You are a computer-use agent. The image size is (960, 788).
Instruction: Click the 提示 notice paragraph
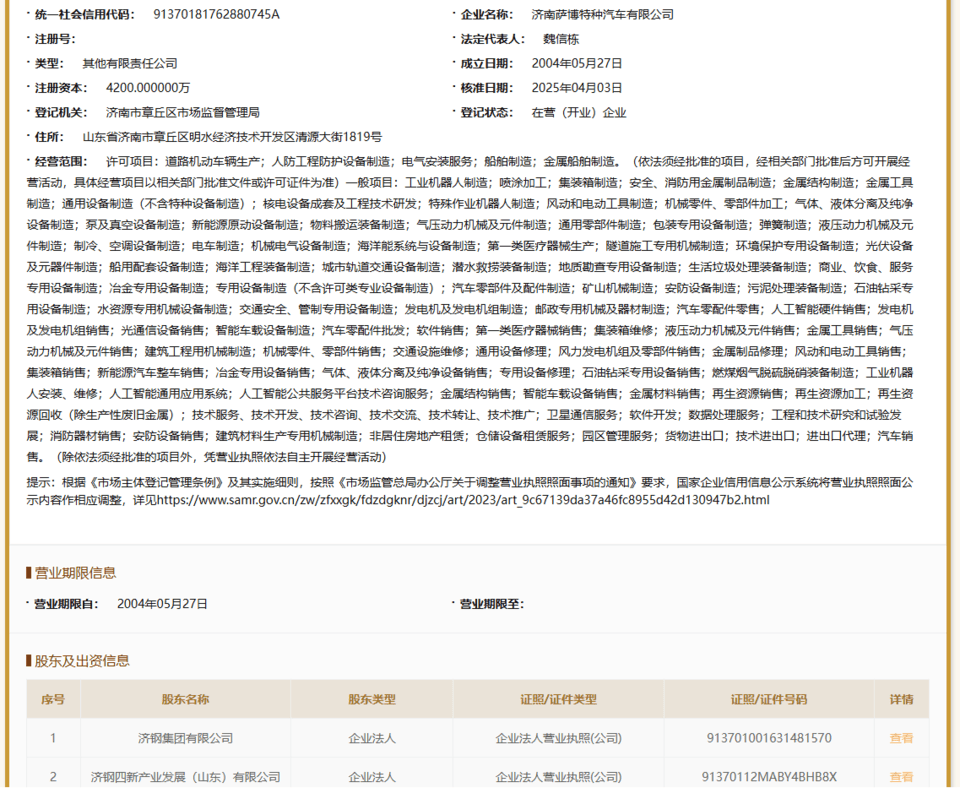click(x=470, y=491)
